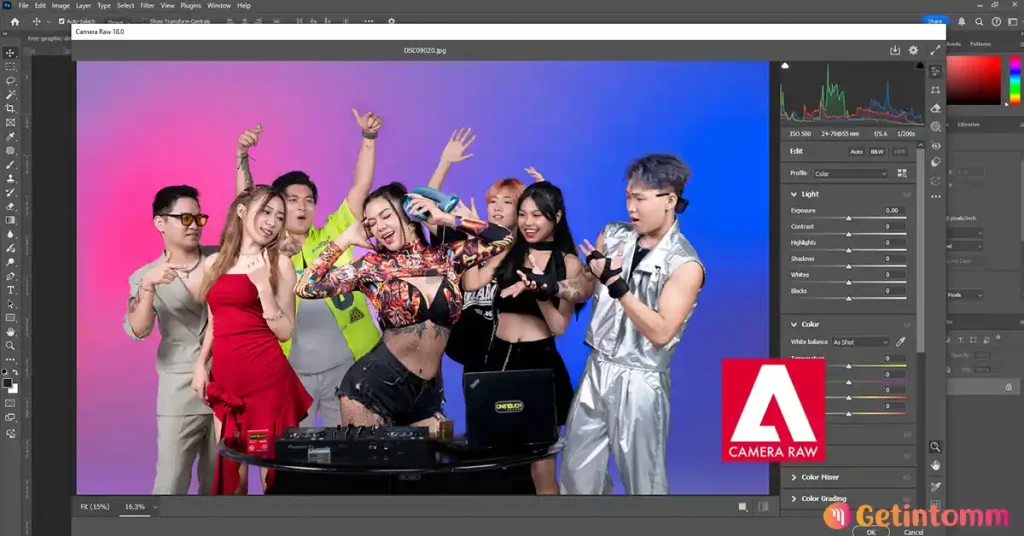This screenshot has width=1024, height=536.
Task: Open more image settings three dots
Action: (935, 196)
